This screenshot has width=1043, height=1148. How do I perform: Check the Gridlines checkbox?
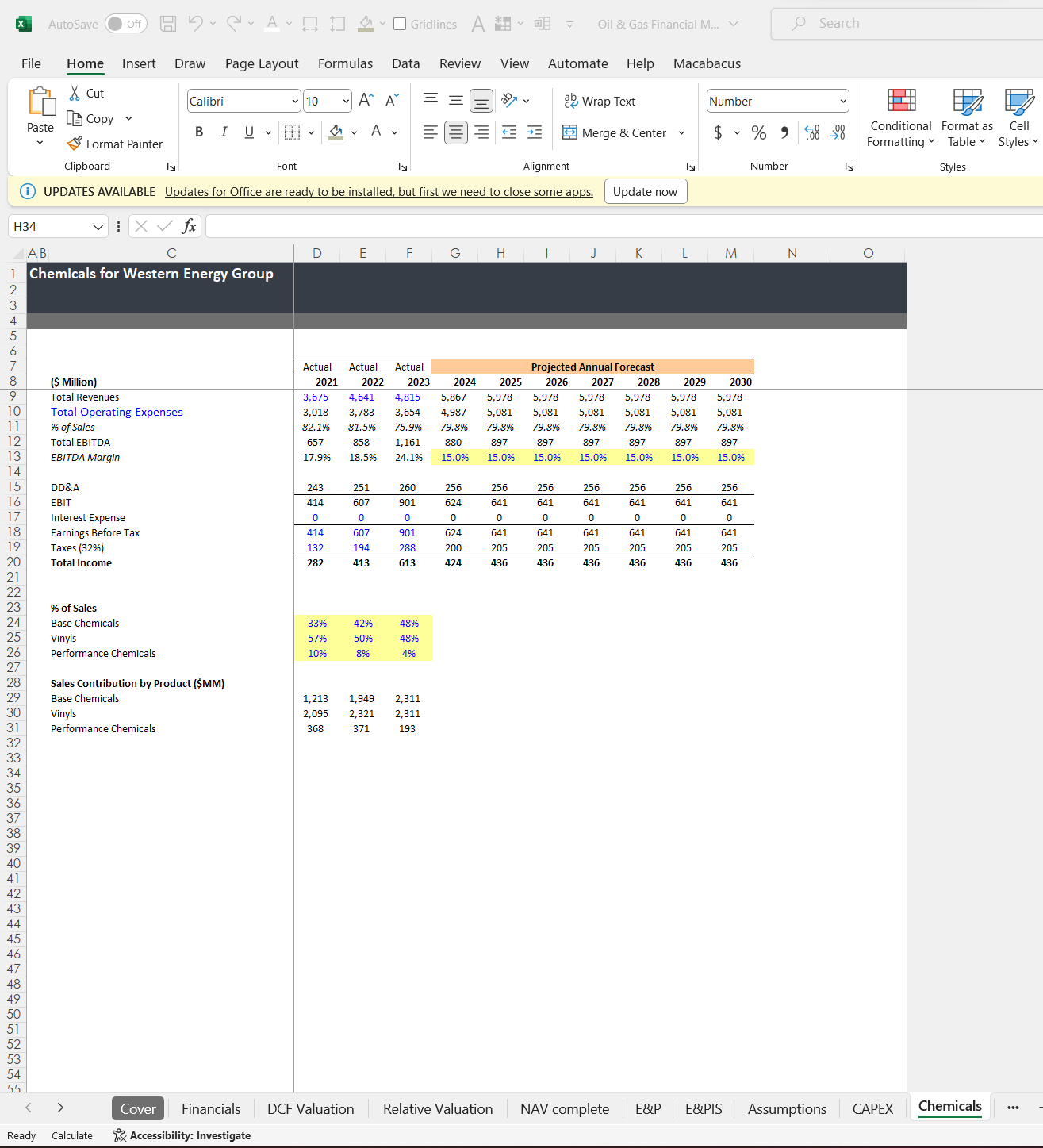[401, 24]
